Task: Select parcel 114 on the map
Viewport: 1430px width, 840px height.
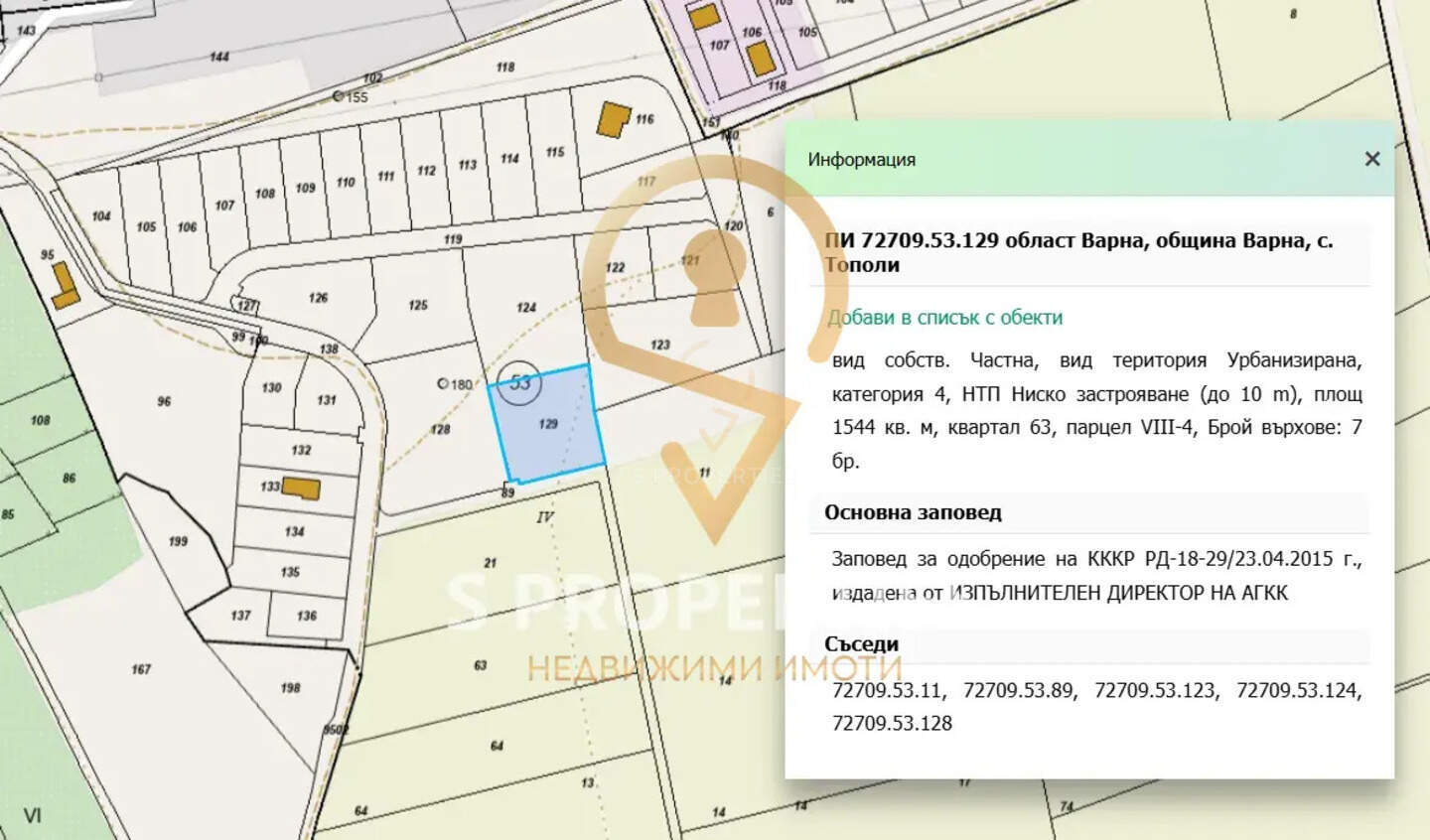Action: pos(509,158)
